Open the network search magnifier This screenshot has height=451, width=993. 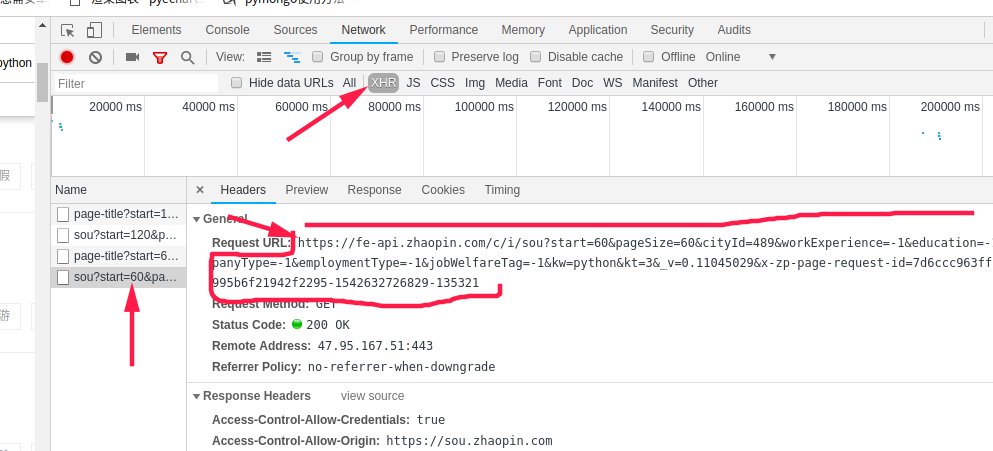point(187,58)
